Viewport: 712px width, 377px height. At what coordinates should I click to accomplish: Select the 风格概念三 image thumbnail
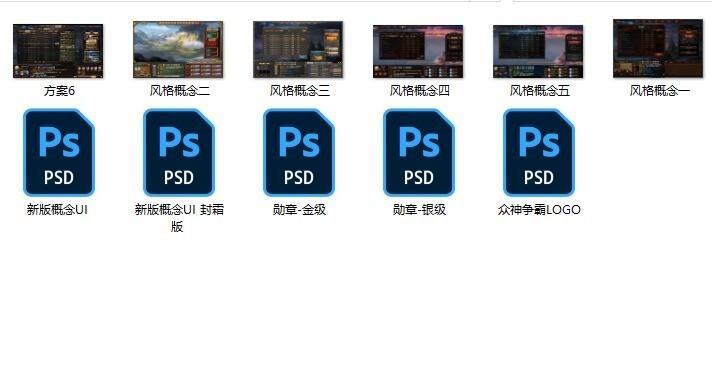coord(298,50)
